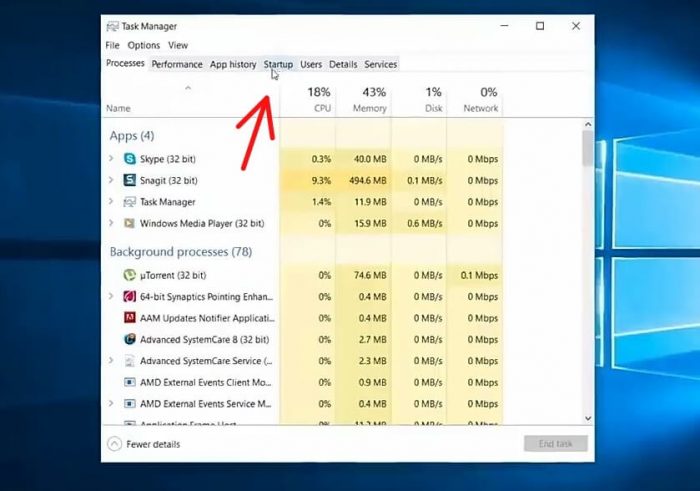Switch to the Services tab
The height and width of the screenshot is (491, 700).
click(380, 64)
